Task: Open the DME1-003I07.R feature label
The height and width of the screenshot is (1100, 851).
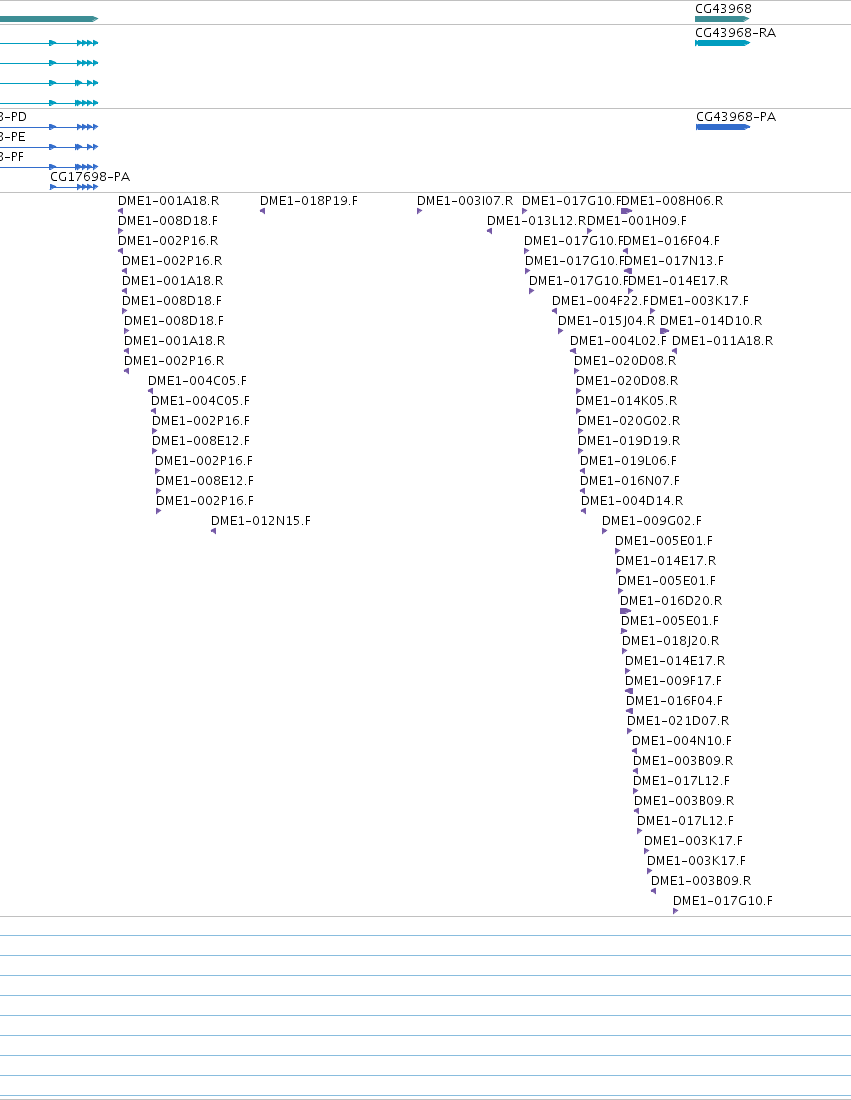Action: pyautogui.click(x=465, y=201)
